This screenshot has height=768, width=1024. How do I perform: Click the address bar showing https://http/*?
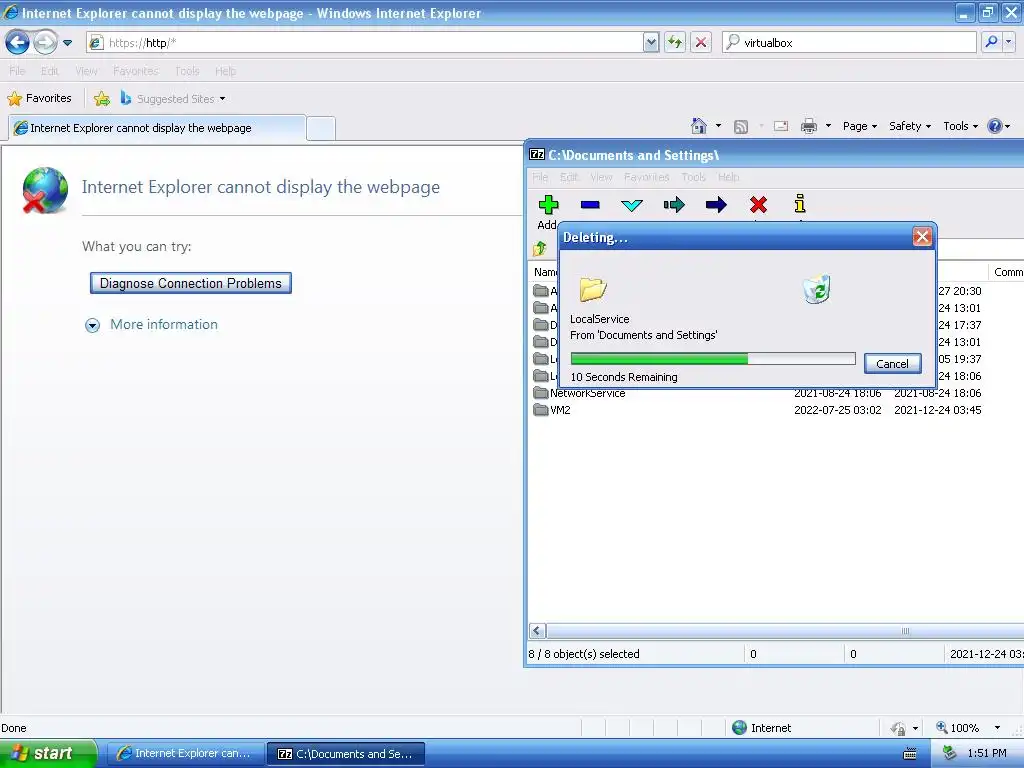364,43
